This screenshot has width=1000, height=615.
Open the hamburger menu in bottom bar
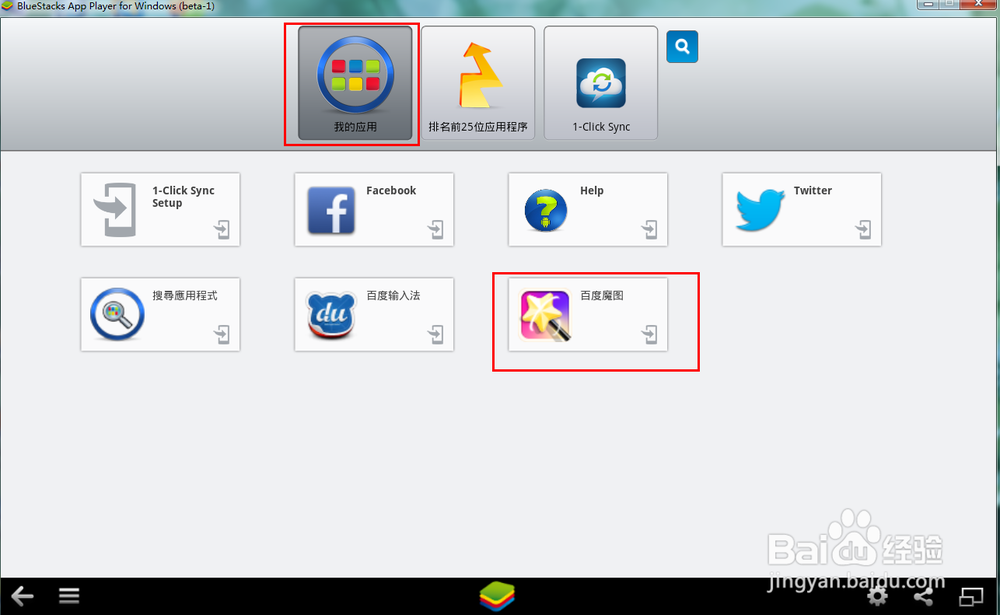69,596
